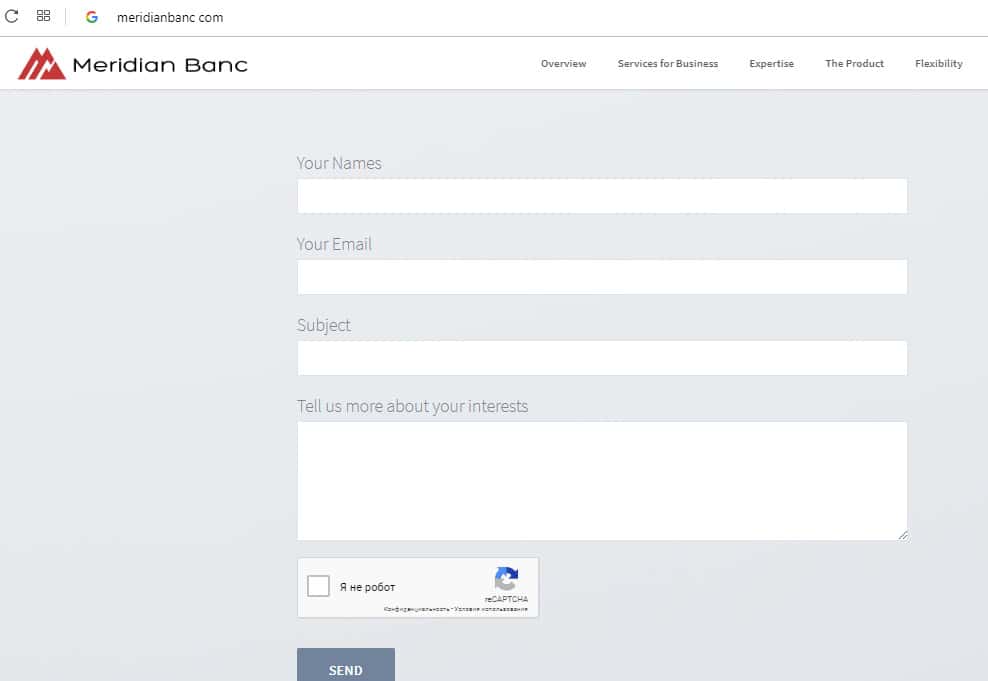Click the browser reload icon
The image size is (988, 681).
click(12, 16)
